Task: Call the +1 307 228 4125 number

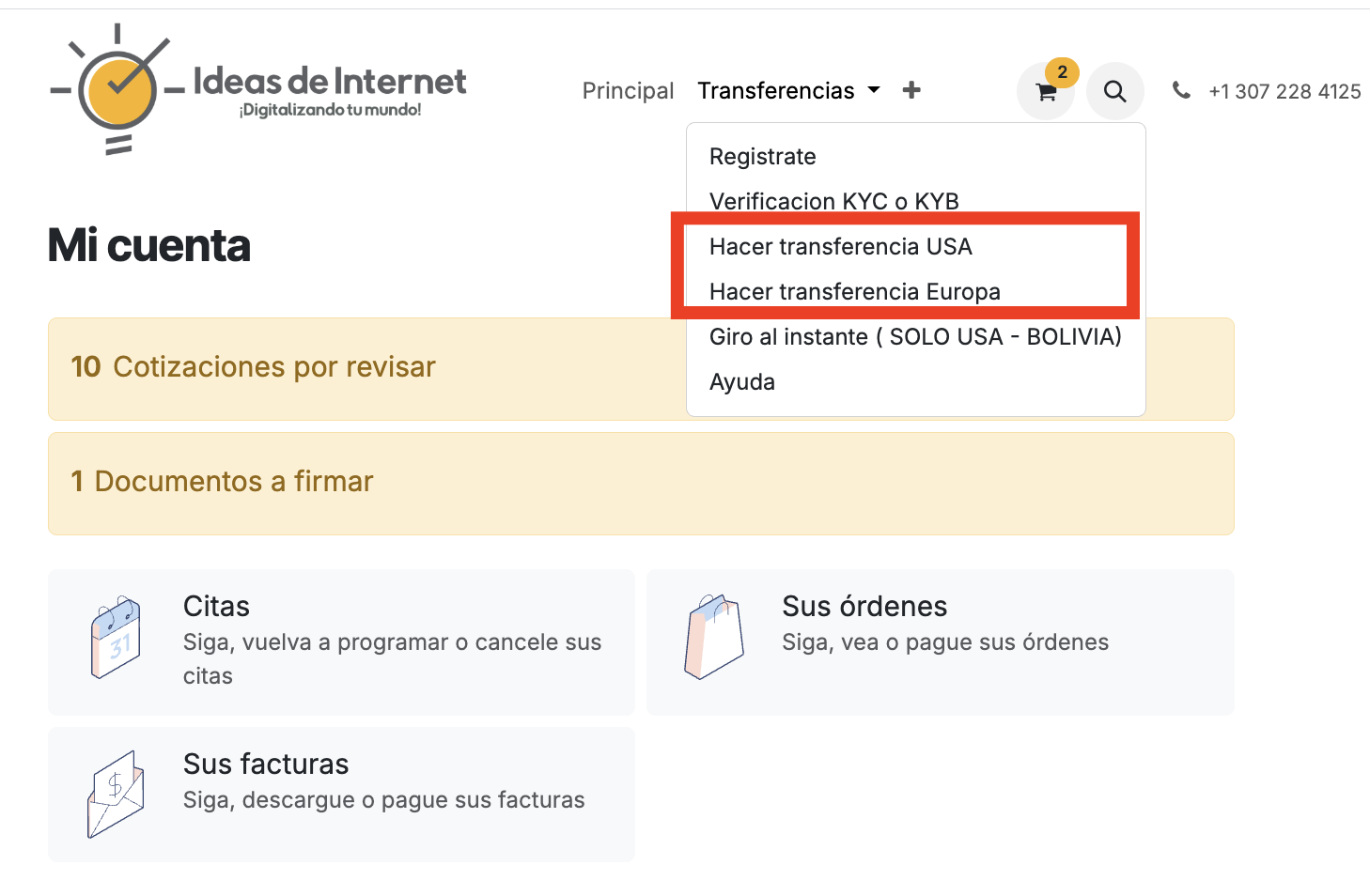Action: click(1284, 91)
